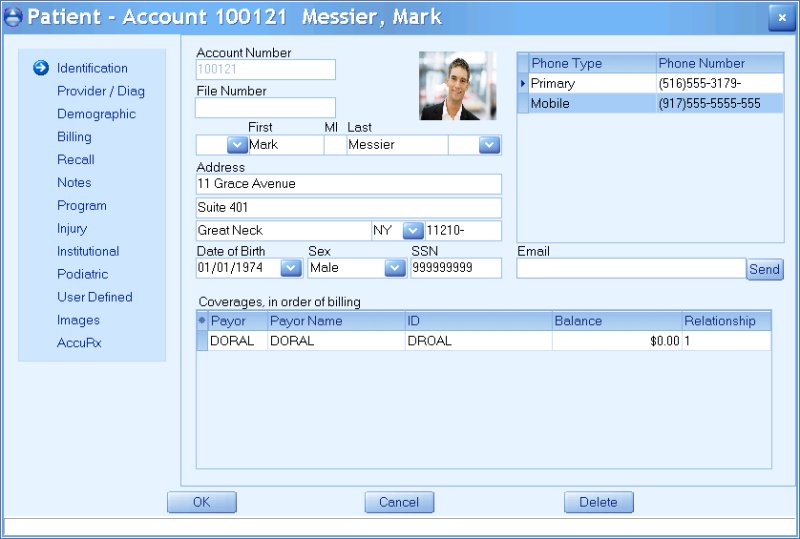This screenshot has width=800, height=539.
Task: Click the Payor column header
Action: (238, 321)
